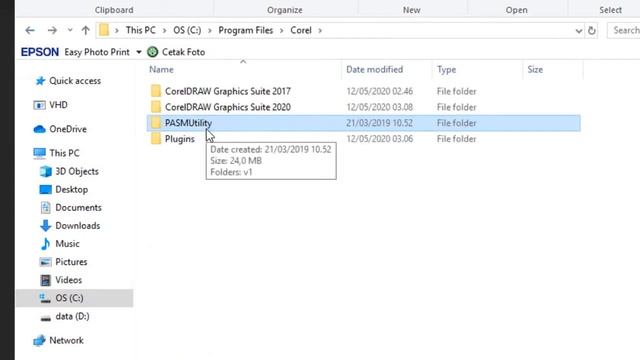Select OS (C:) drive in sidebar

click(74, 298)
